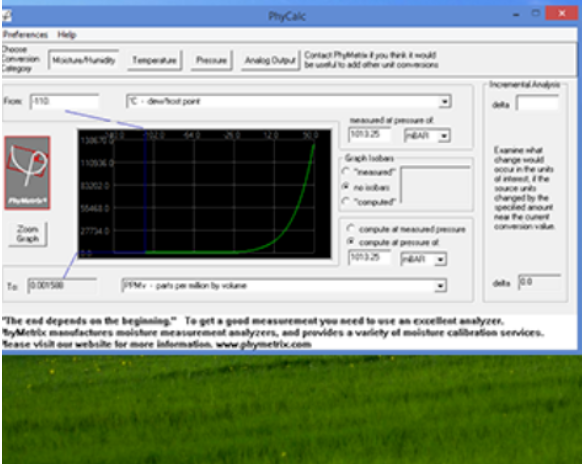Screen dimensions: 582x464
Task: Click the Zoom Graph button
Action: coord(27,234)
